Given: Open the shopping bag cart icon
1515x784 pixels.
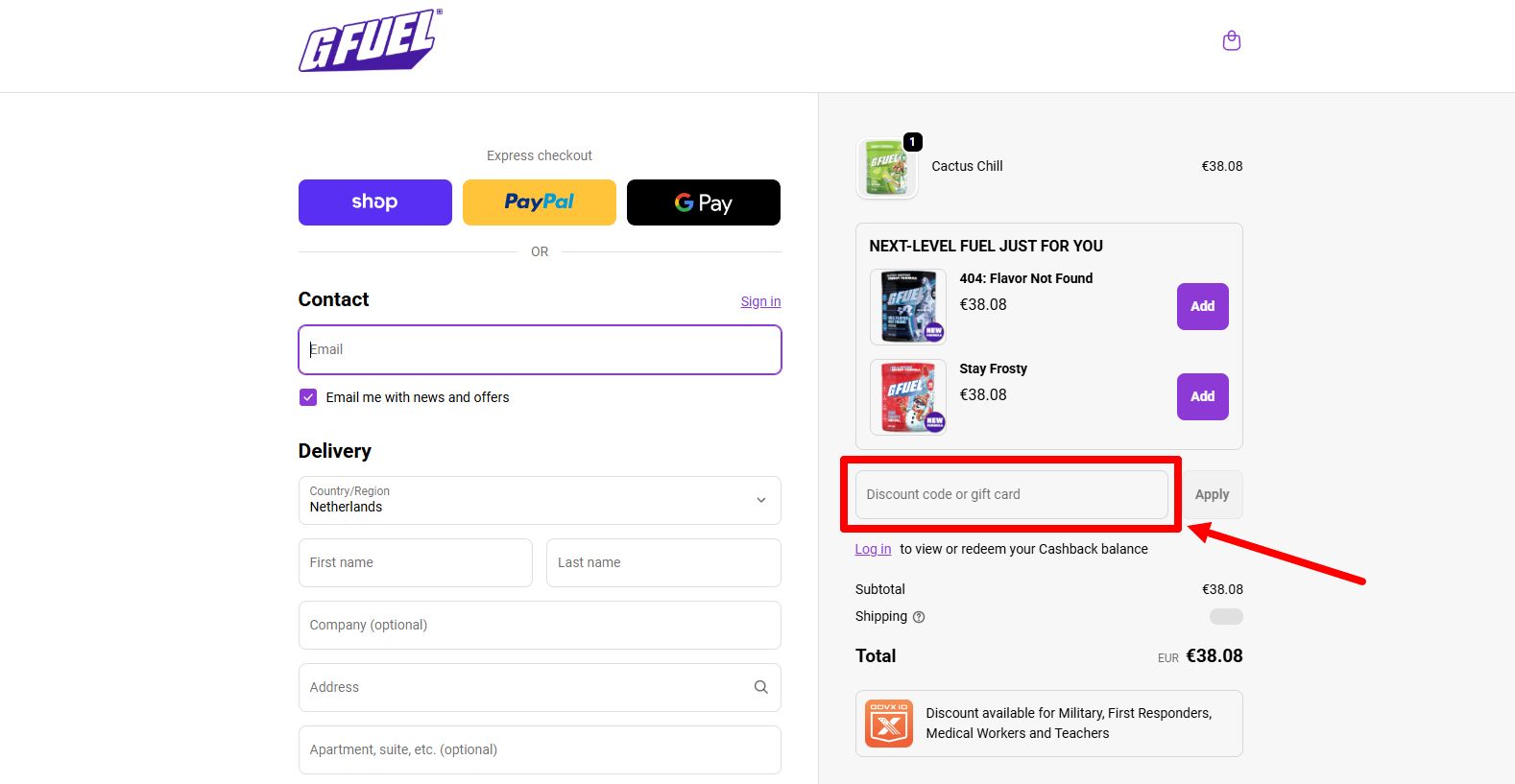Looking at the screenshot, I should (x=1232, y=41).
